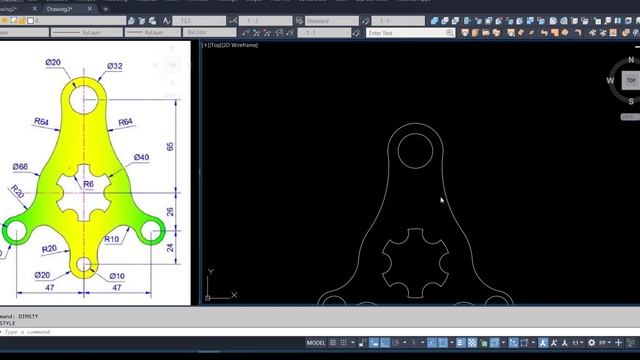Toggle selection cycling in status bar
The image size is (640, 360).
484,343
